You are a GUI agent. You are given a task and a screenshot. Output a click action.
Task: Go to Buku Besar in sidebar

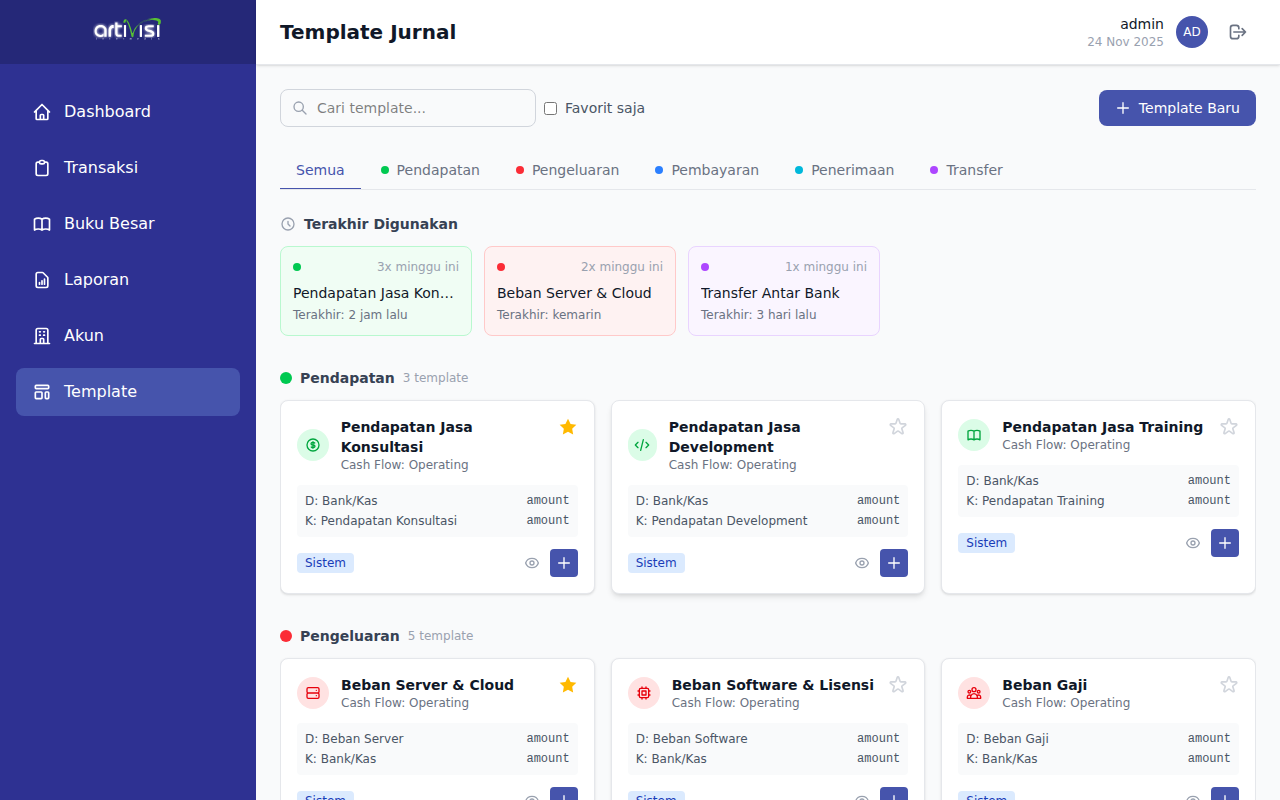(x=109, y=224)
